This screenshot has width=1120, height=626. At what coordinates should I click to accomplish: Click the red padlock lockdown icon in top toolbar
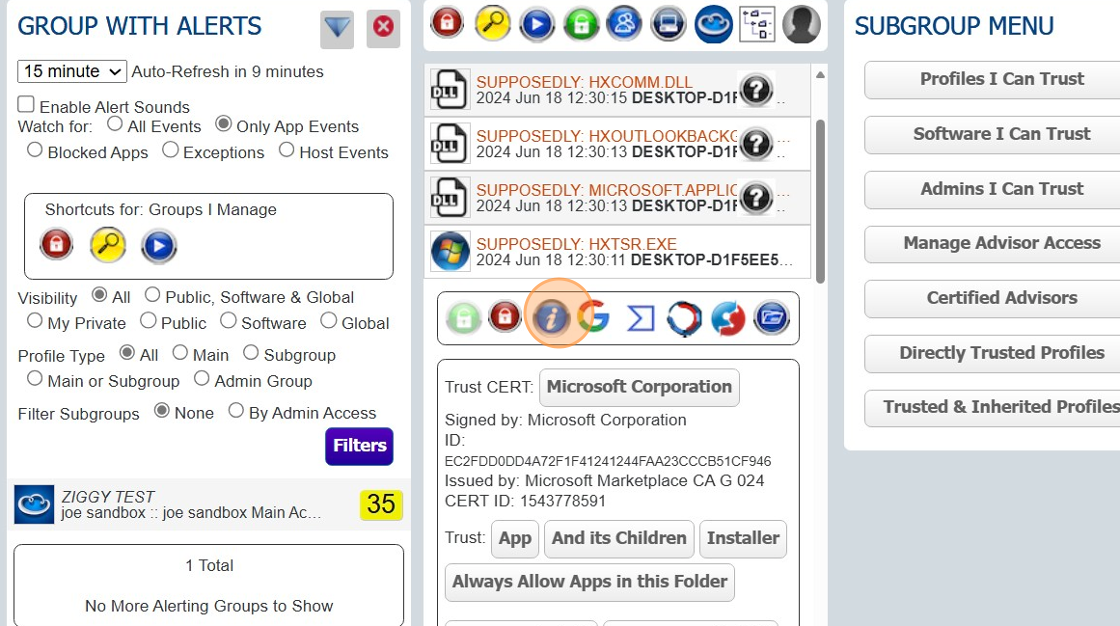[x=446, y=24]
